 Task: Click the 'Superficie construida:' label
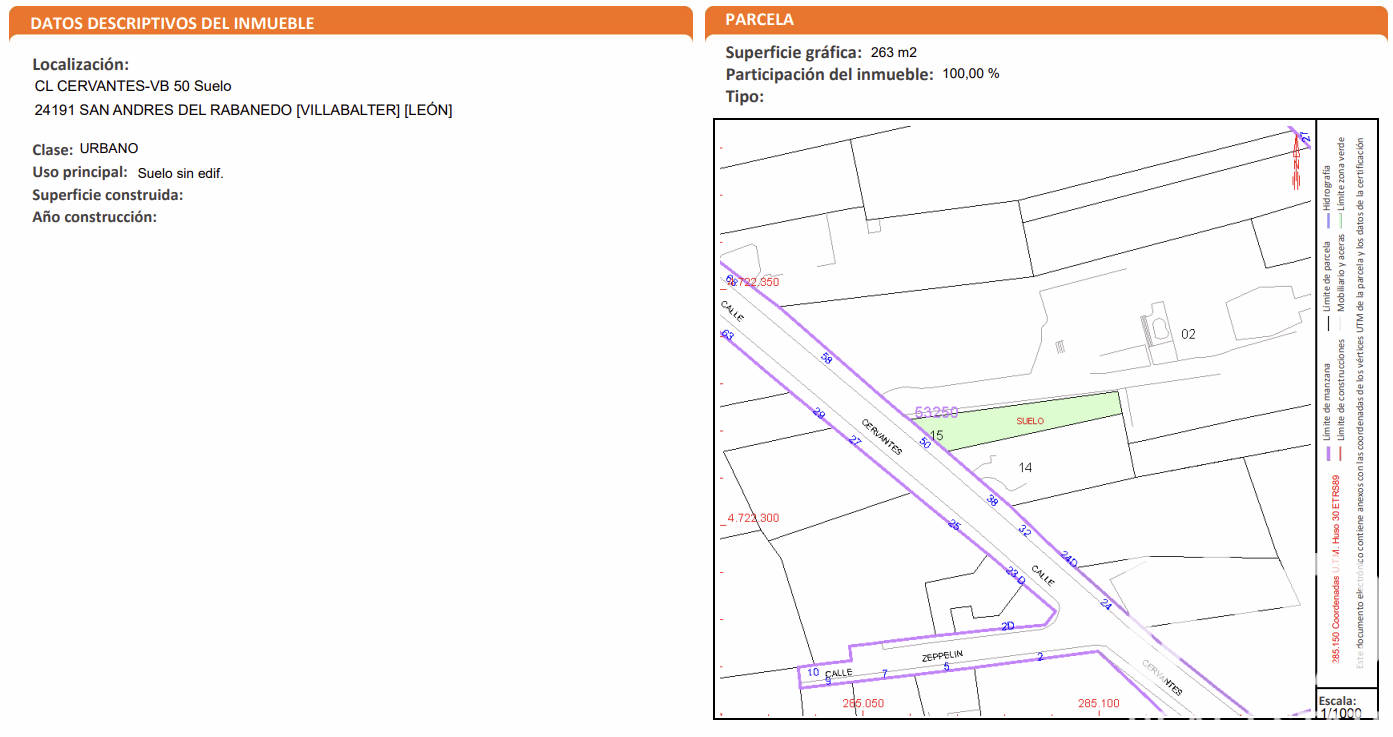point(108,195)
